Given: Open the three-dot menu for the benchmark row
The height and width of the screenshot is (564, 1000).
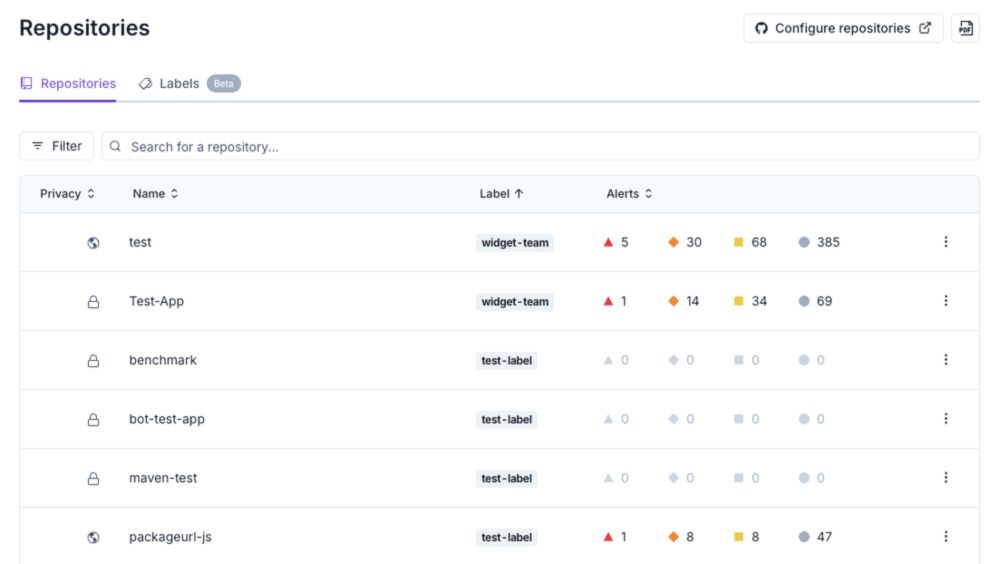Looking at the screenshot, I should (x=945, y=360).
